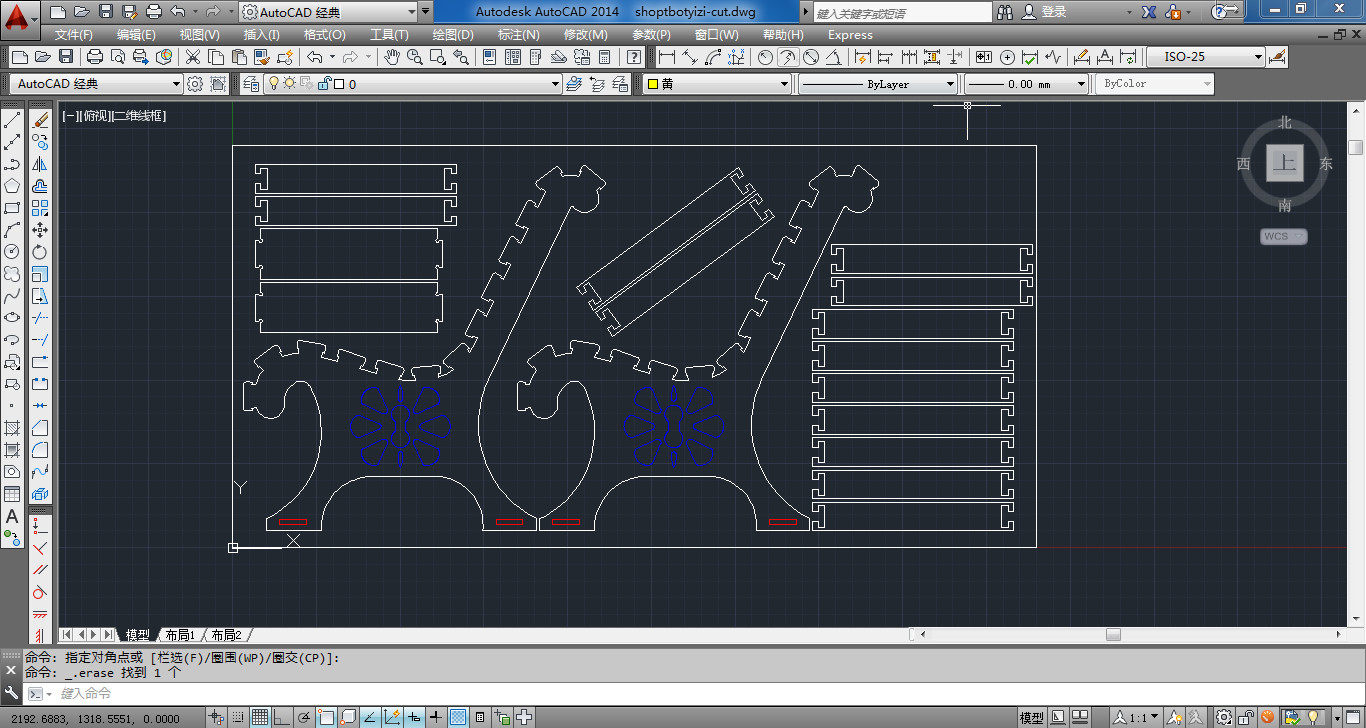Image resolution: width=1366 pixels, height=728 pixels.
Task: Click the 上 top face of ViewCube
Action: (1285, 163)
